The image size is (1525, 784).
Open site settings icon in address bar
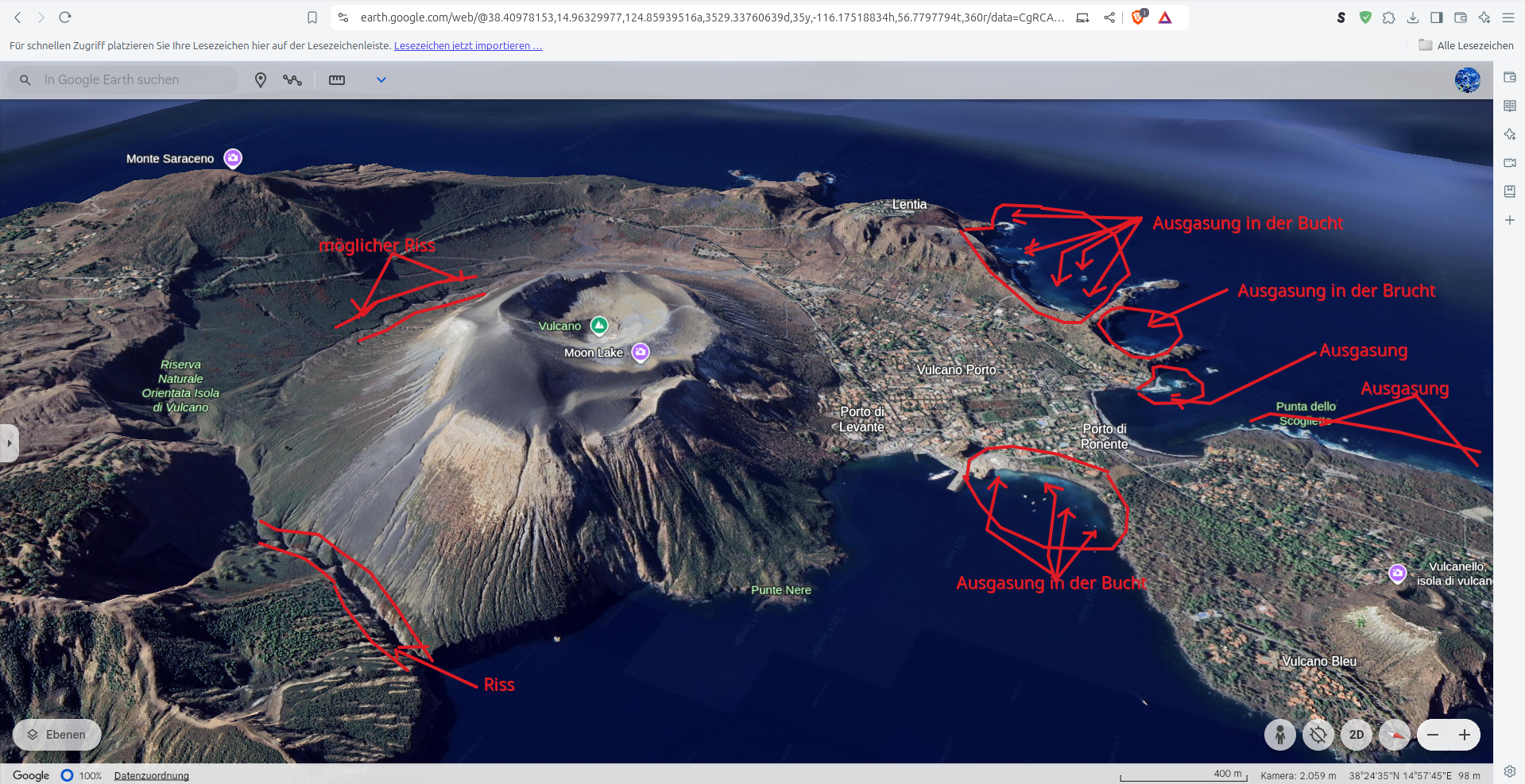[x=343, y=17]
